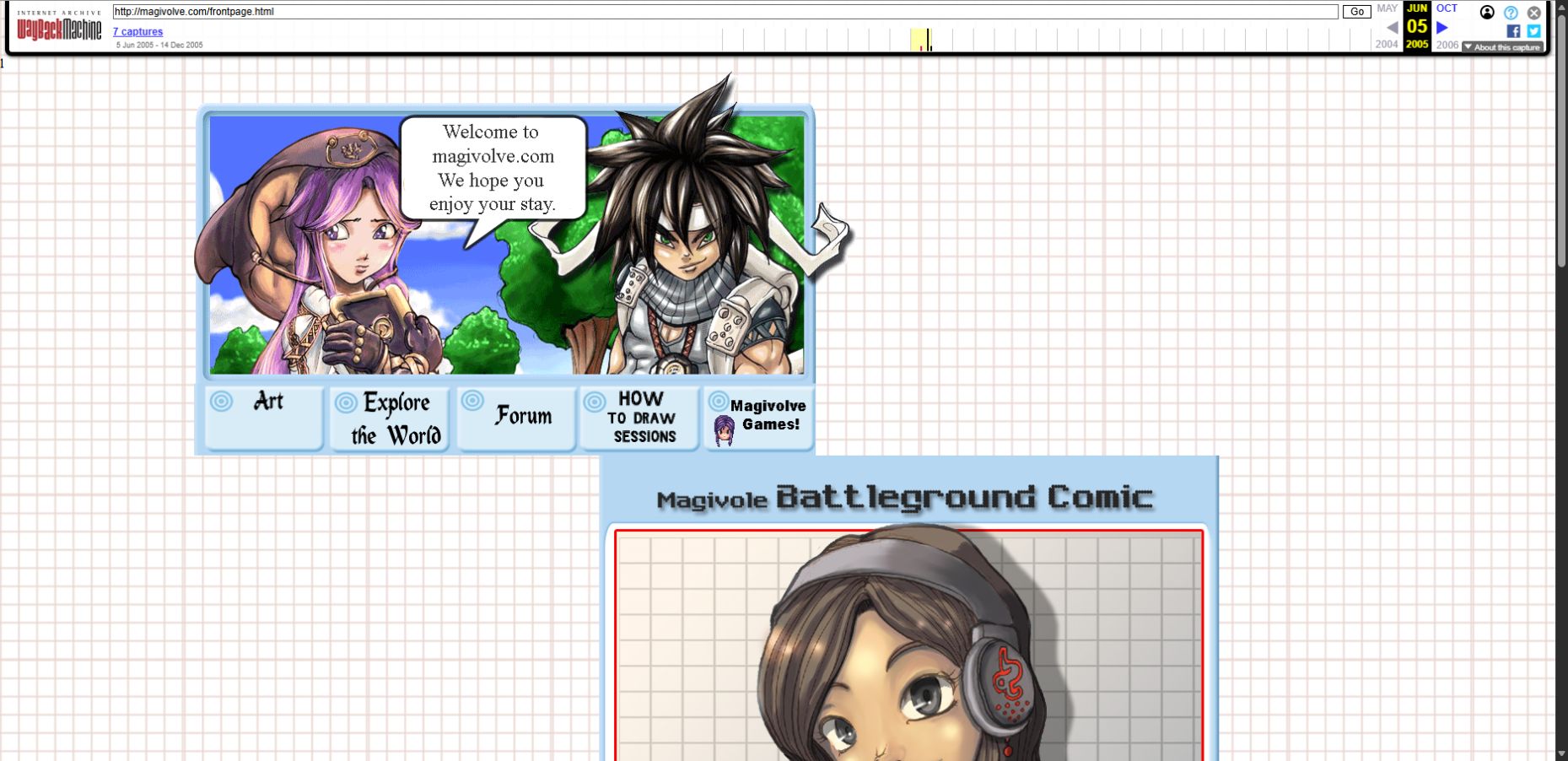Open the Battleground Comic headphone girl image

coord(909,645)
